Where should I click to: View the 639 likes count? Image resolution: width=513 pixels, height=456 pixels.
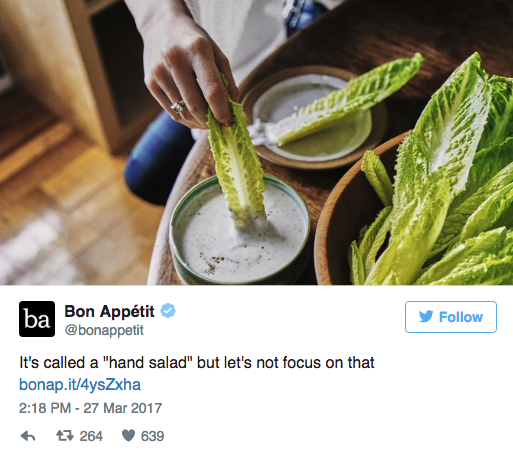pos(152,436)
